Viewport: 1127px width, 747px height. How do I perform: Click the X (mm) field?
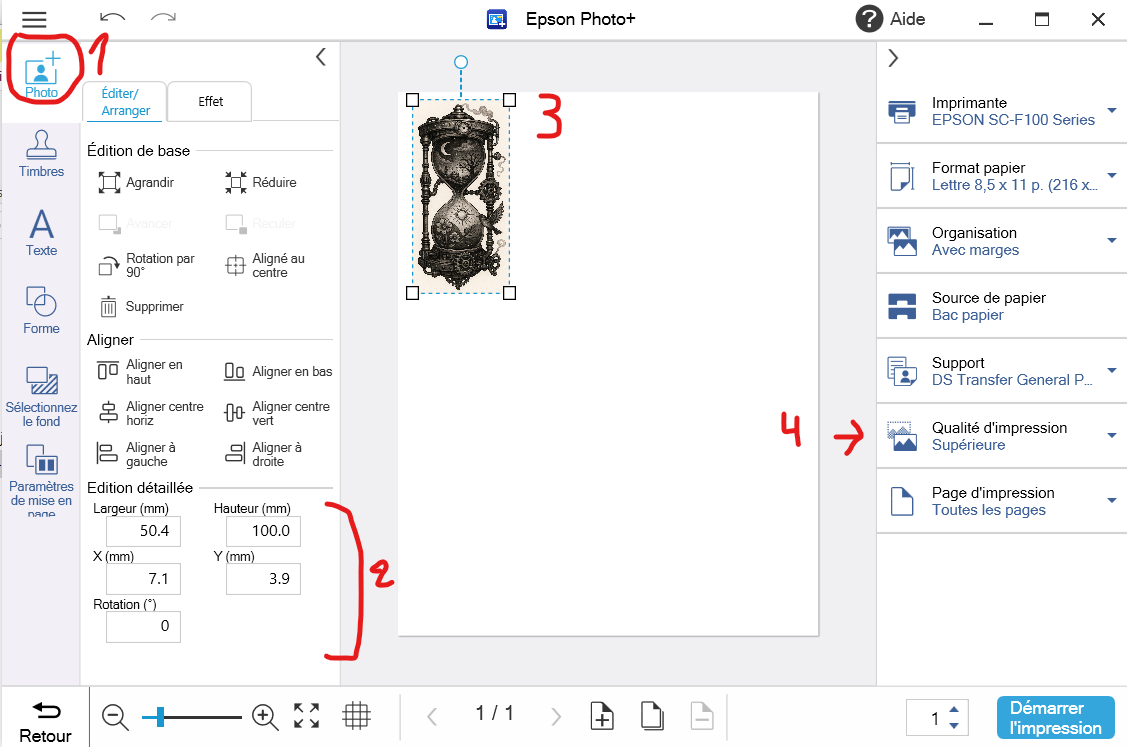tap(143, 579)
